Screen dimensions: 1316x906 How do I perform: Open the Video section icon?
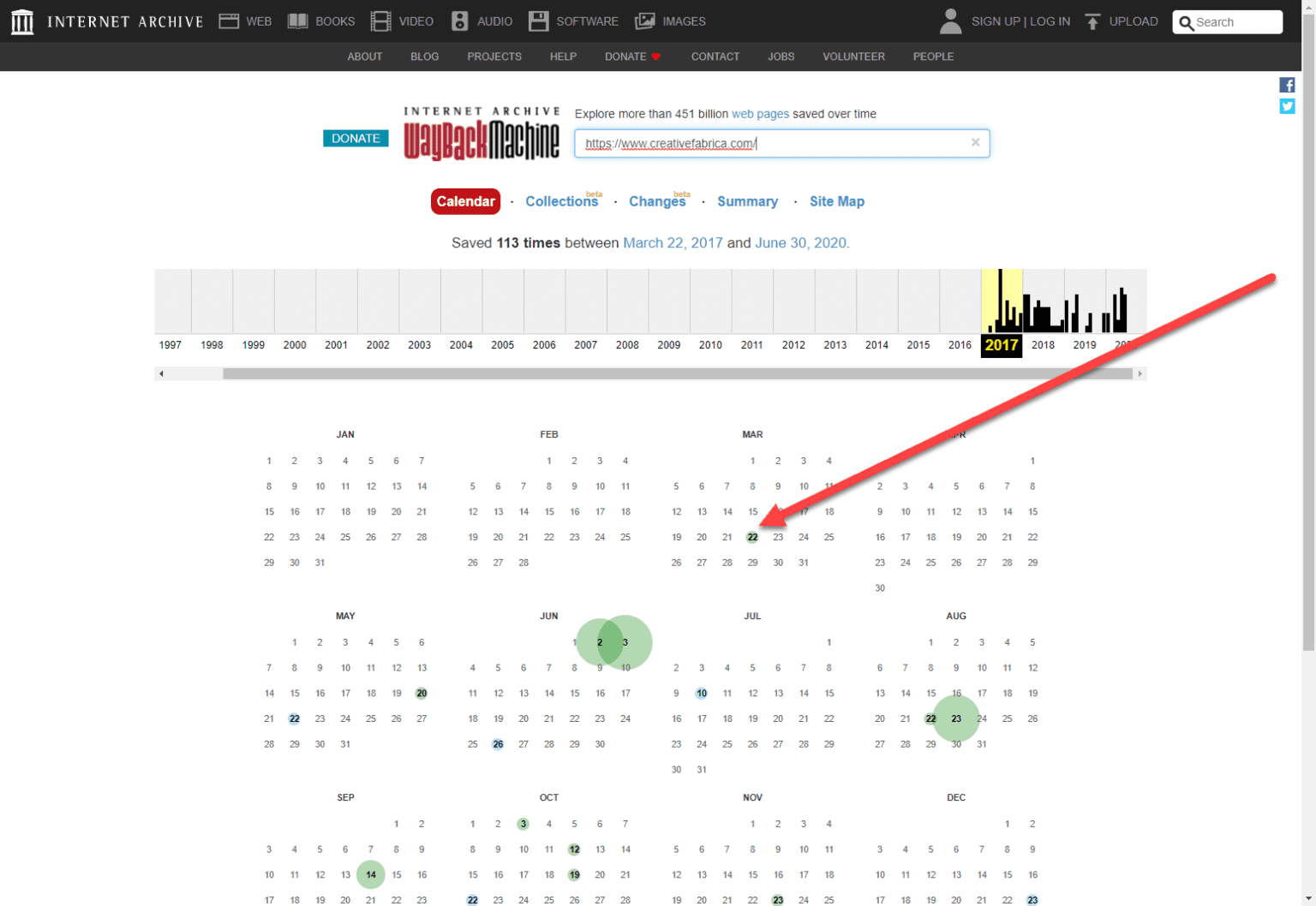coord(381,21)
